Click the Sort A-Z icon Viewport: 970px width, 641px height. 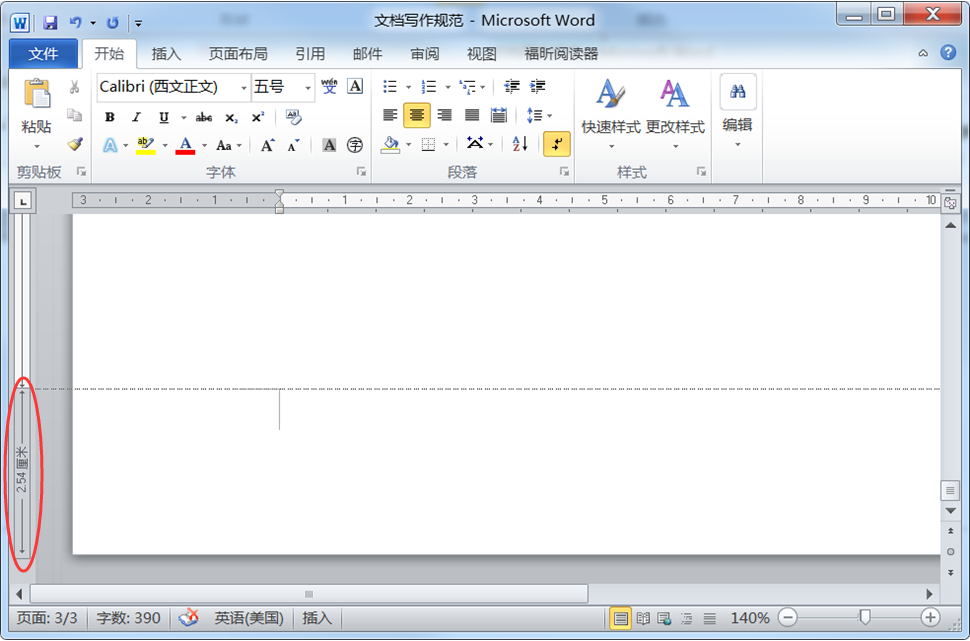(520, 144)
